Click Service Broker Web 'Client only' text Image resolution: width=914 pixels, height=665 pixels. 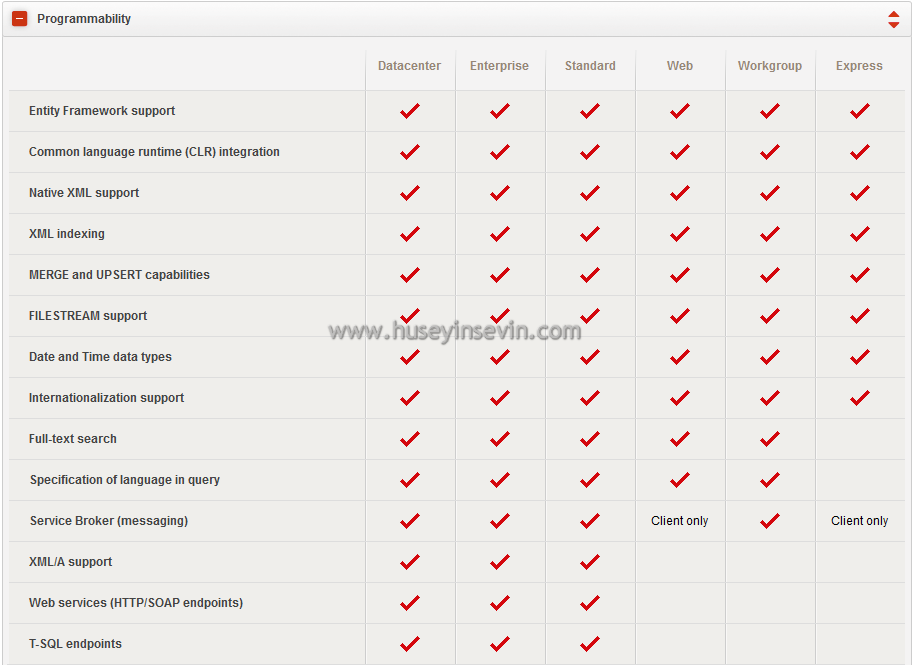click(x=680, y=521)
